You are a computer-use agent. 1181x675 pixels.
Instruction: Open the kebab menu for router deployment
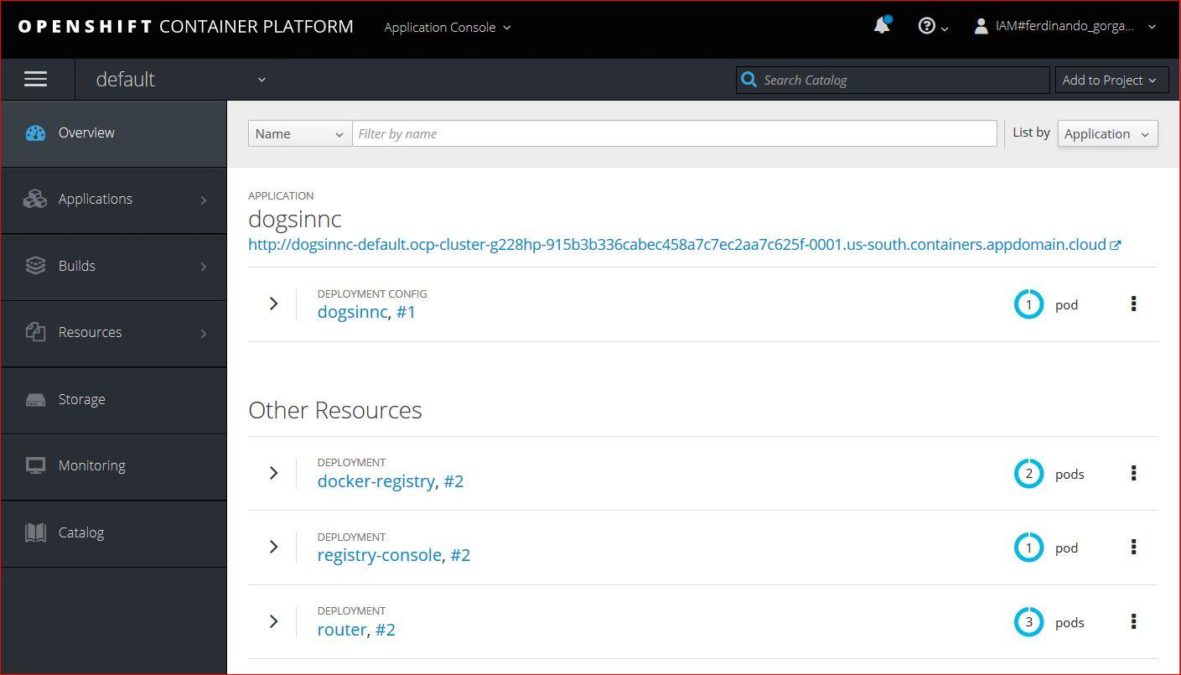(1133, 621)
